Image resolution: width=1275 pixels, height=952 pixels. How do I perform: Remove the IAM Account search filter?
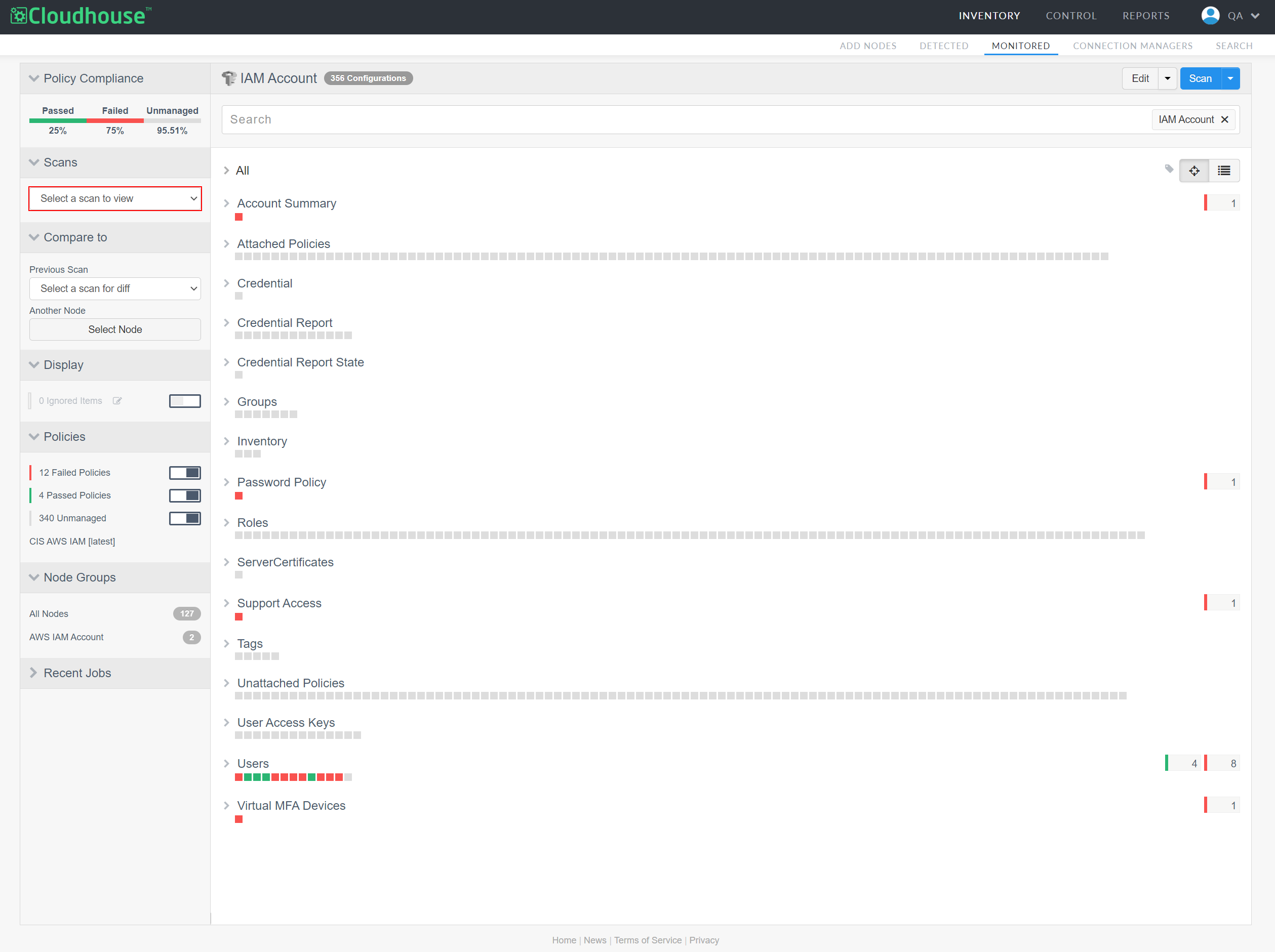click(1225, 119)
